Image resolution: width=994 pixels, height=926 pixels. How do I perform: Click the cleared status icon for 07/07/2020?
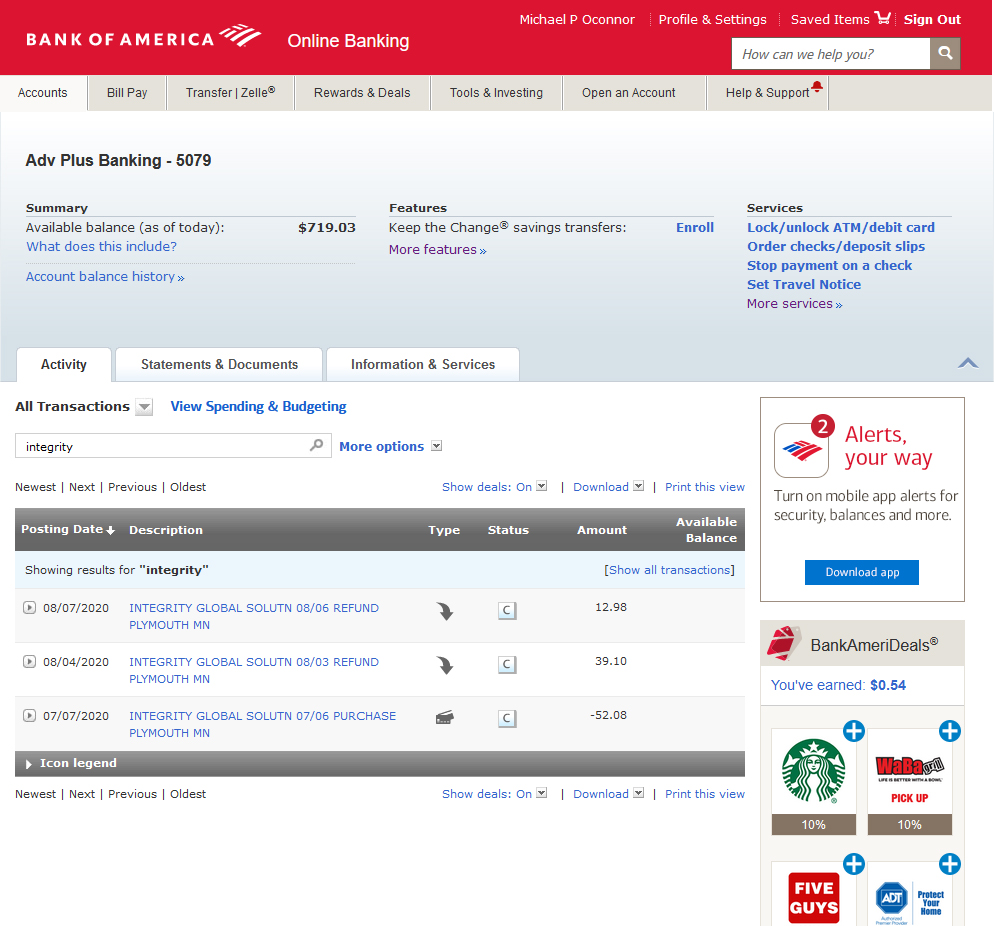pos(507,719)
